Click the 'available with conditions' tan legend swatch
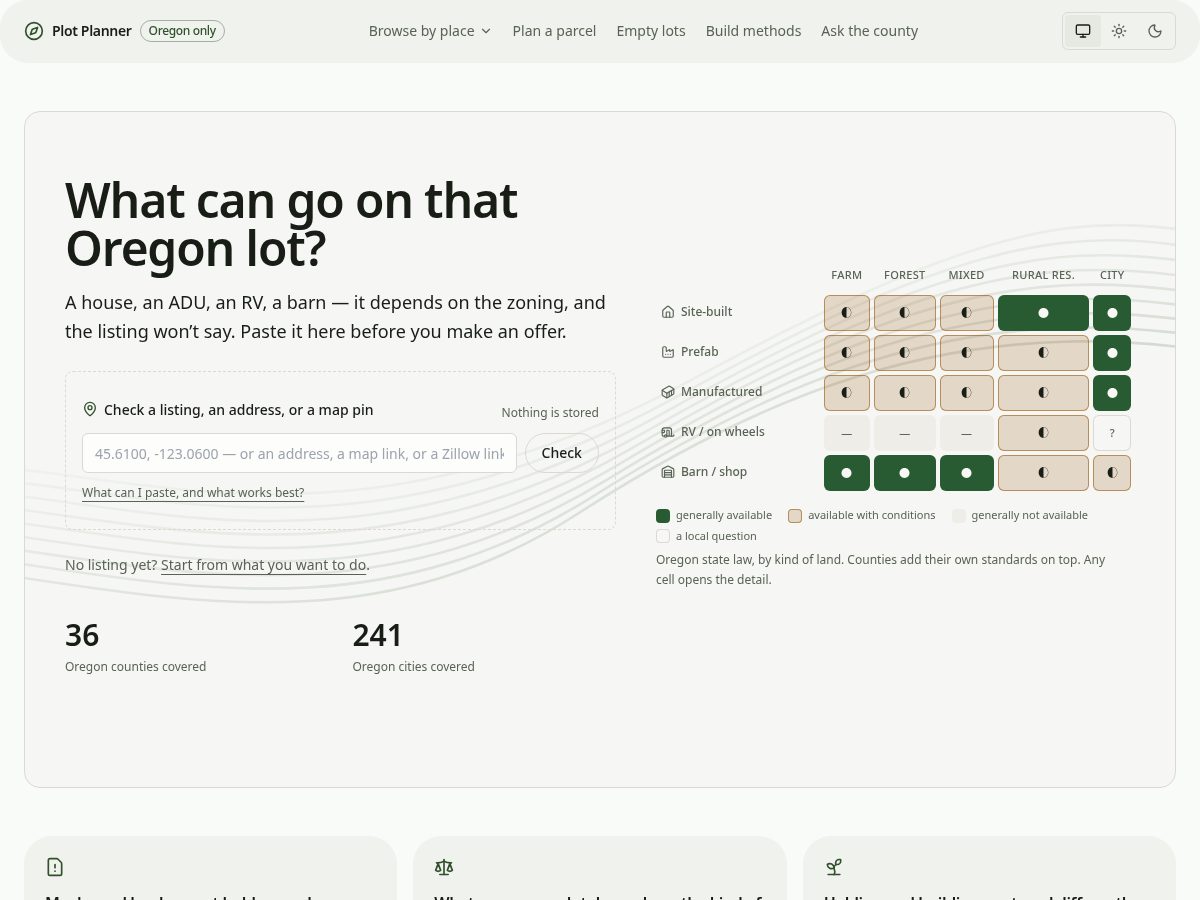This screenshot has width=1200, height=900. (x=795, y=516)
